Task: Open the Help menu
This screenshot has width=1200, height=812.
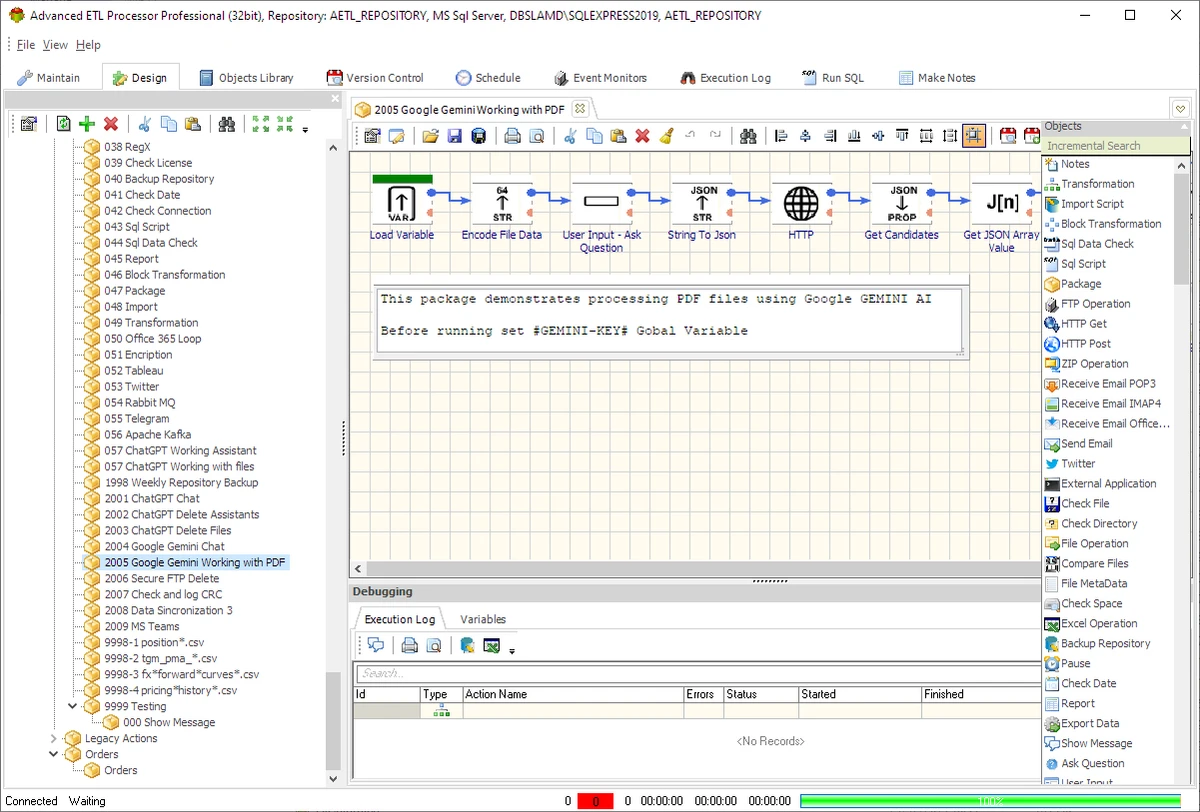Action: coord(88,45)
